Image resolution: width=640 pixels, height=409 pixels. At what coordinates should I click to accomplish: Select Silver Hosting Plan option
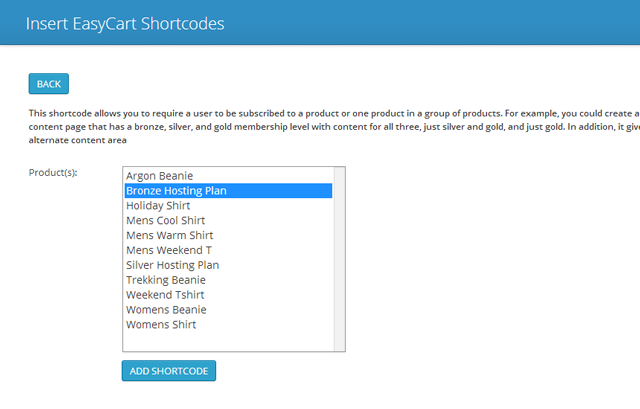click(x=172, y=265)
